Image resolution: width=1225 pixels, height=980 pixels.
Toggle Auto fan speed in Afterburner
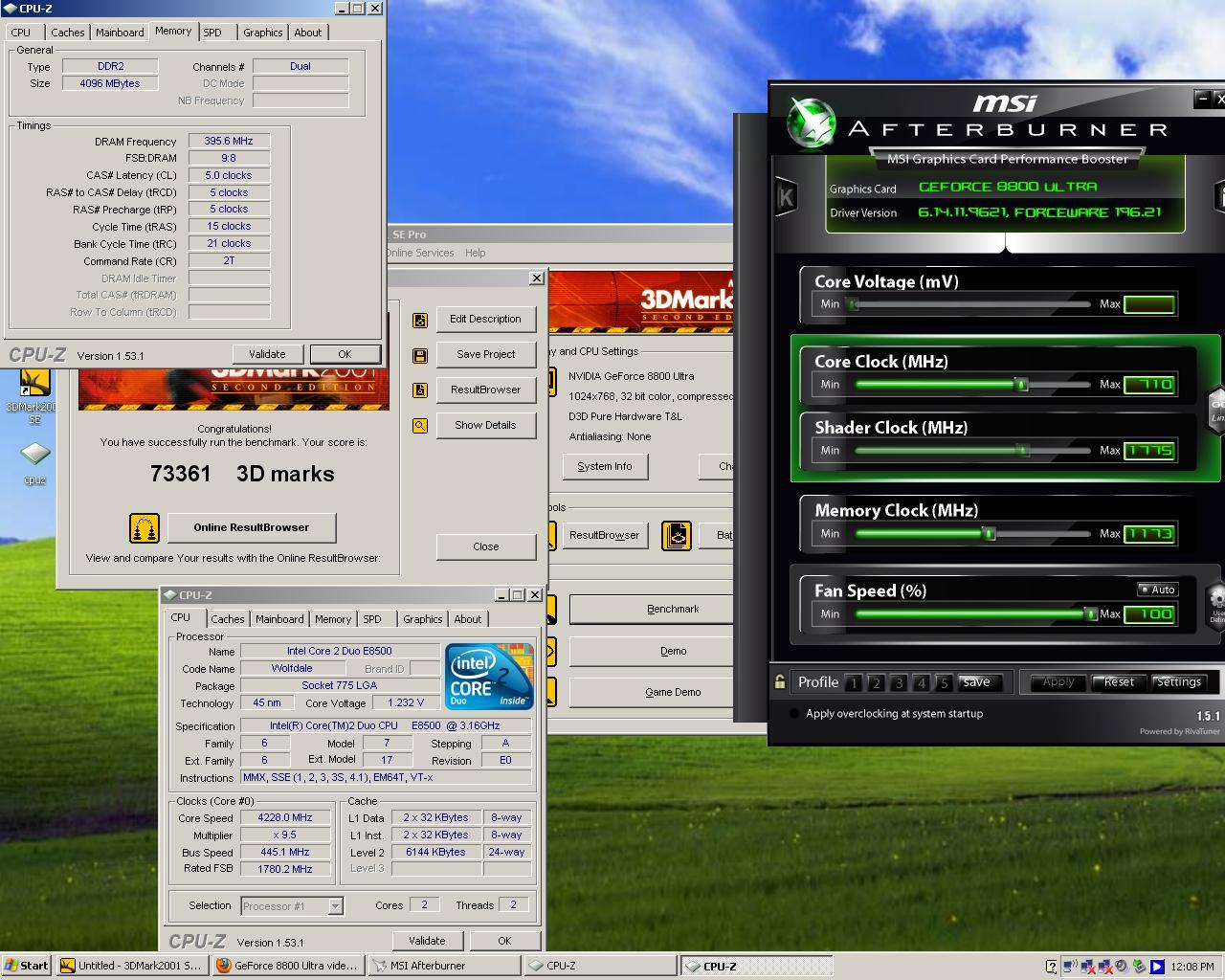[x=1157, y=590]
